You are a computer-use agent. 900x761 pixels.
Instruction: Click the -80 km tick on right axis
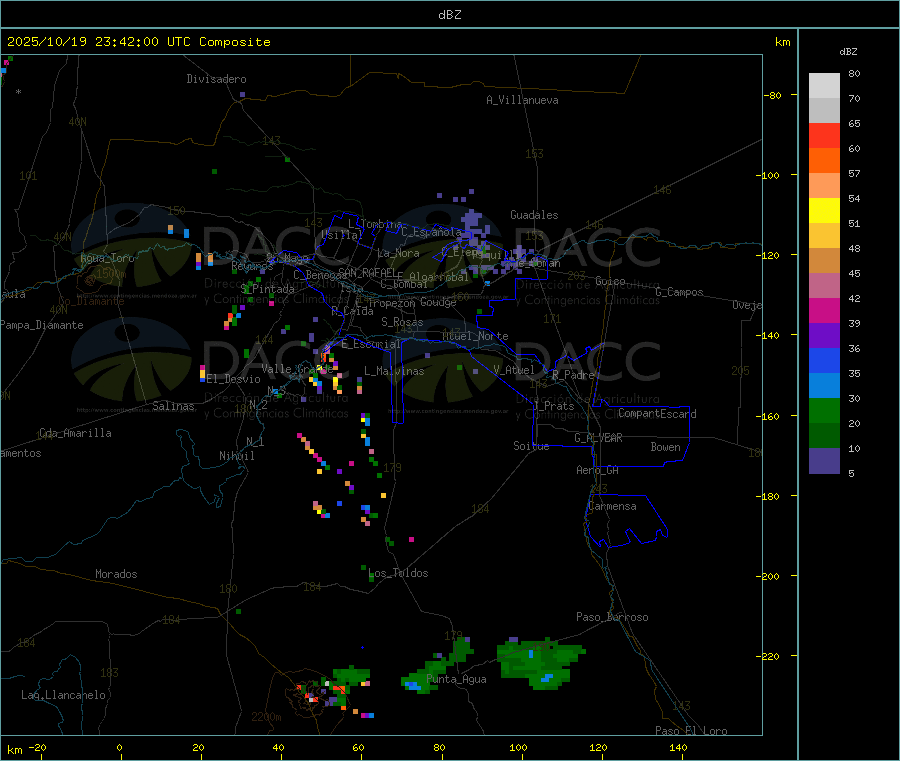(x=773, y=95)
